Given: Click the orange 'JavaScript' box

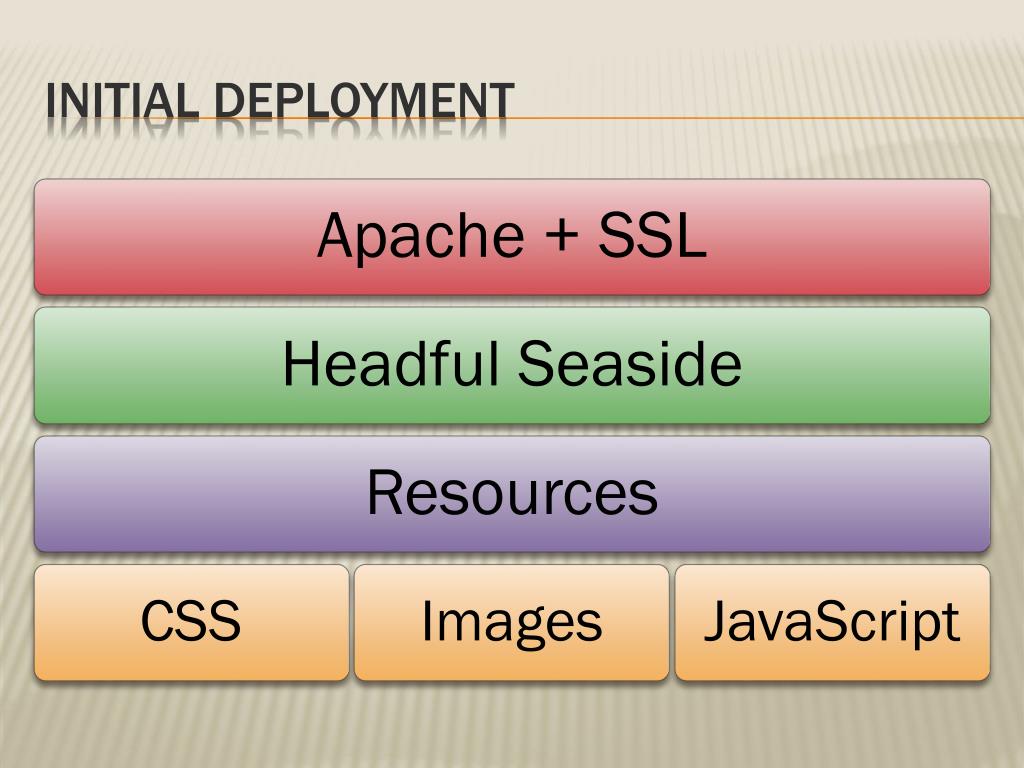Looking at the screenshot, I should pyautogui.click(x=833, y=623).
